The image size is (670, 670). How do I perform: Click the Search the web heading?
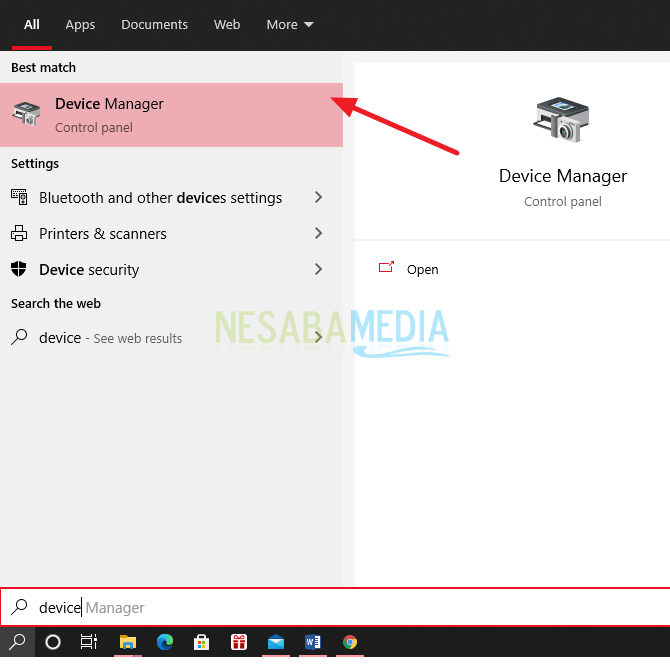(56, 303)
